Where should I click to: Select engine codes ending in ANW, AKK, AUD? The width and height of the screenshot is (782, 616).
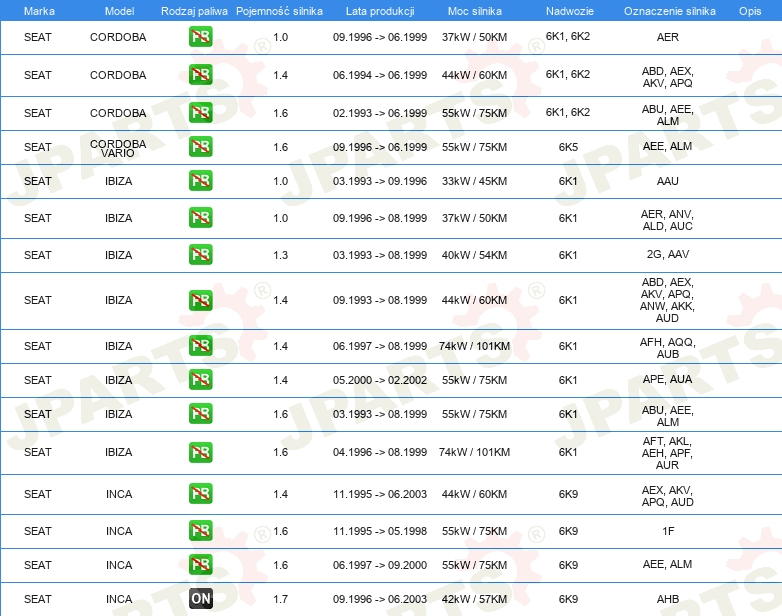point(667,300)
